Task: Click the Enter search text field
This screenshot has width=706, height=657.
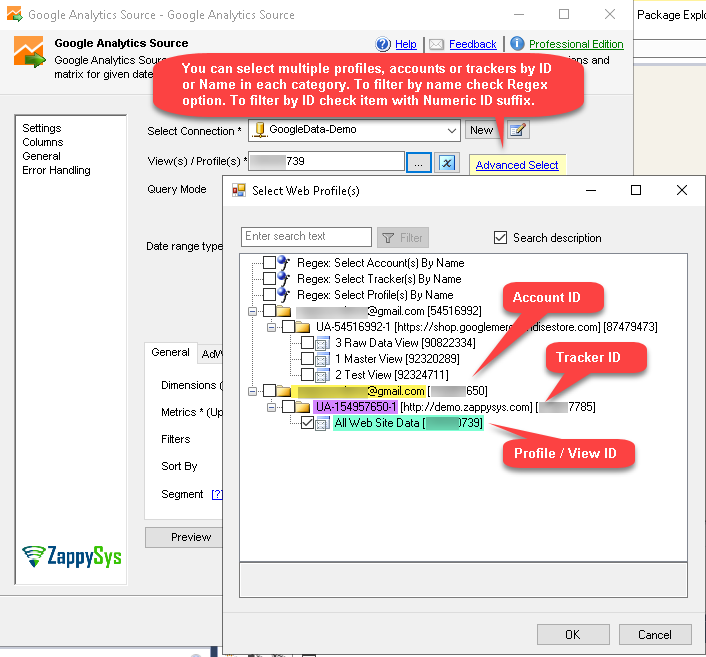Action: tap(306, 236)
